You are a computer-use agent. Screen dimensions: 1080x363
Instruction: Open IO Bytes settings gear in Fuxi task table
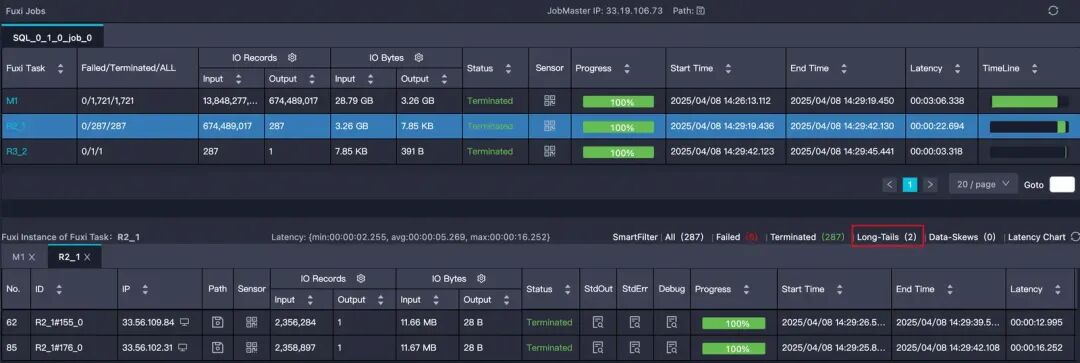[x=418, y=58]
